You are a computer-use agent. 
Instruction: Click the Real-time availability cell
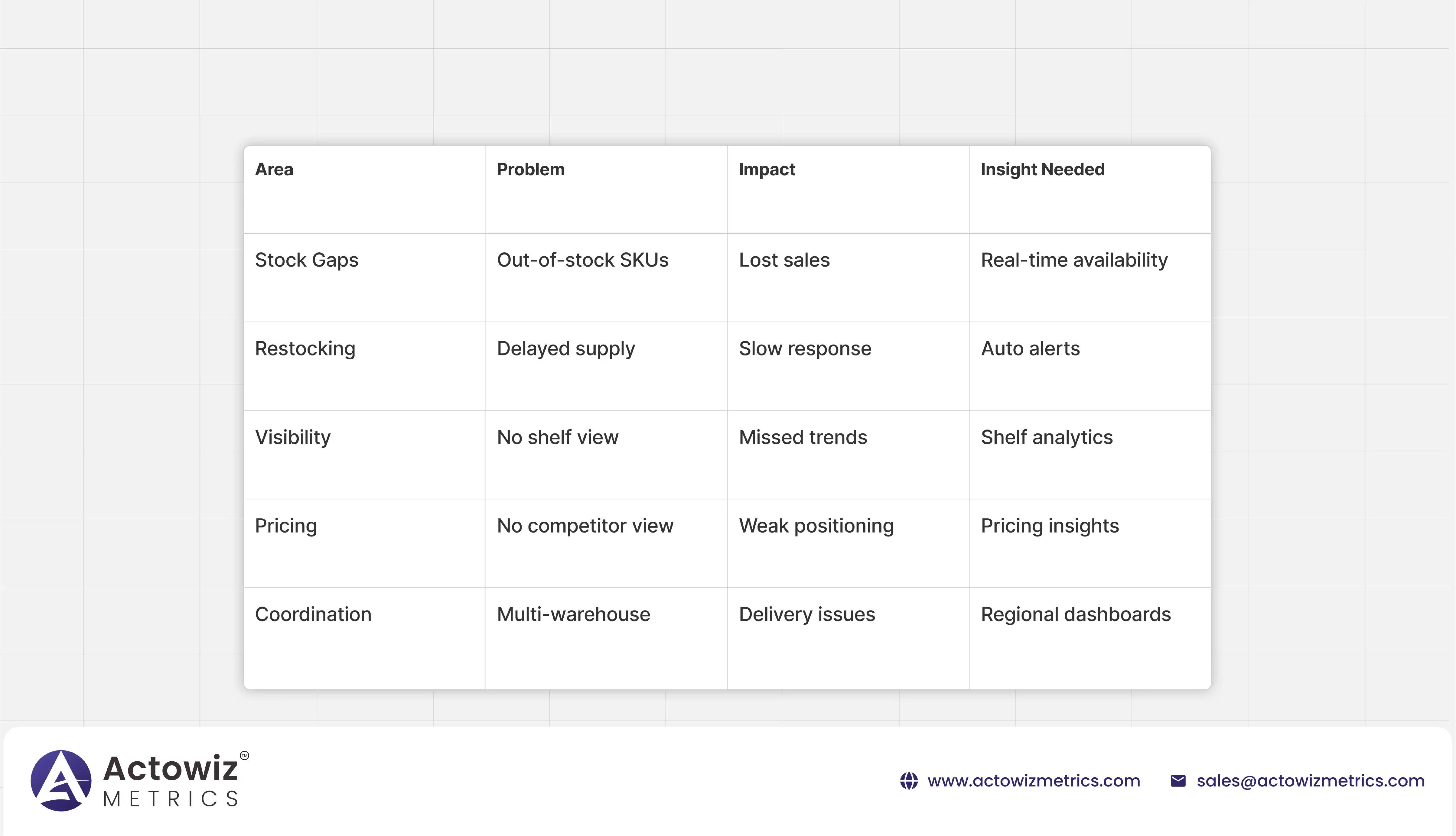1074,260
